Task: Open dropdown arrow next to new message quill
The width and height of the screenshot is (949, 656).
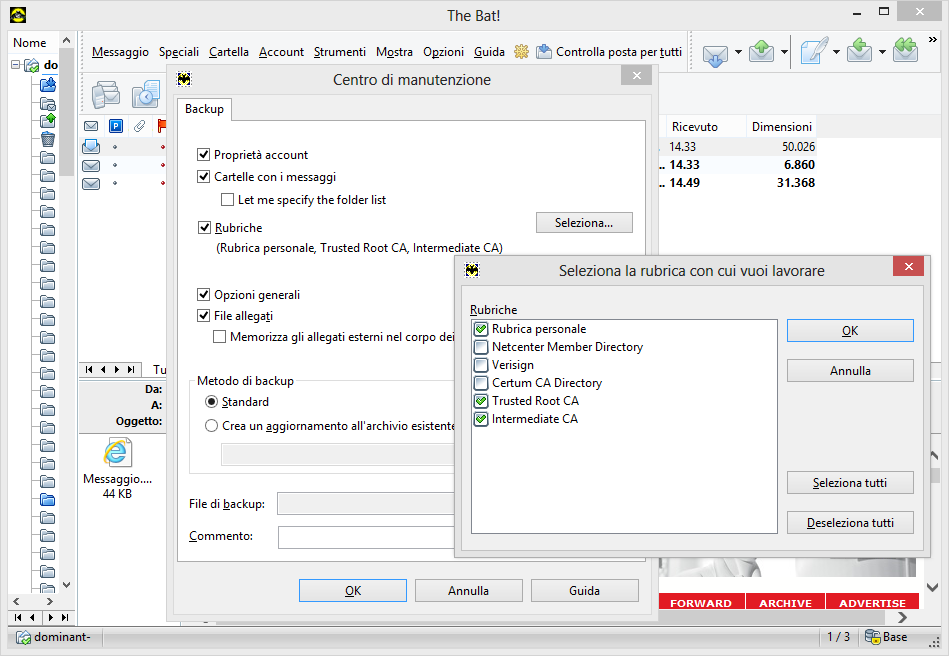Action: (836, 52)
